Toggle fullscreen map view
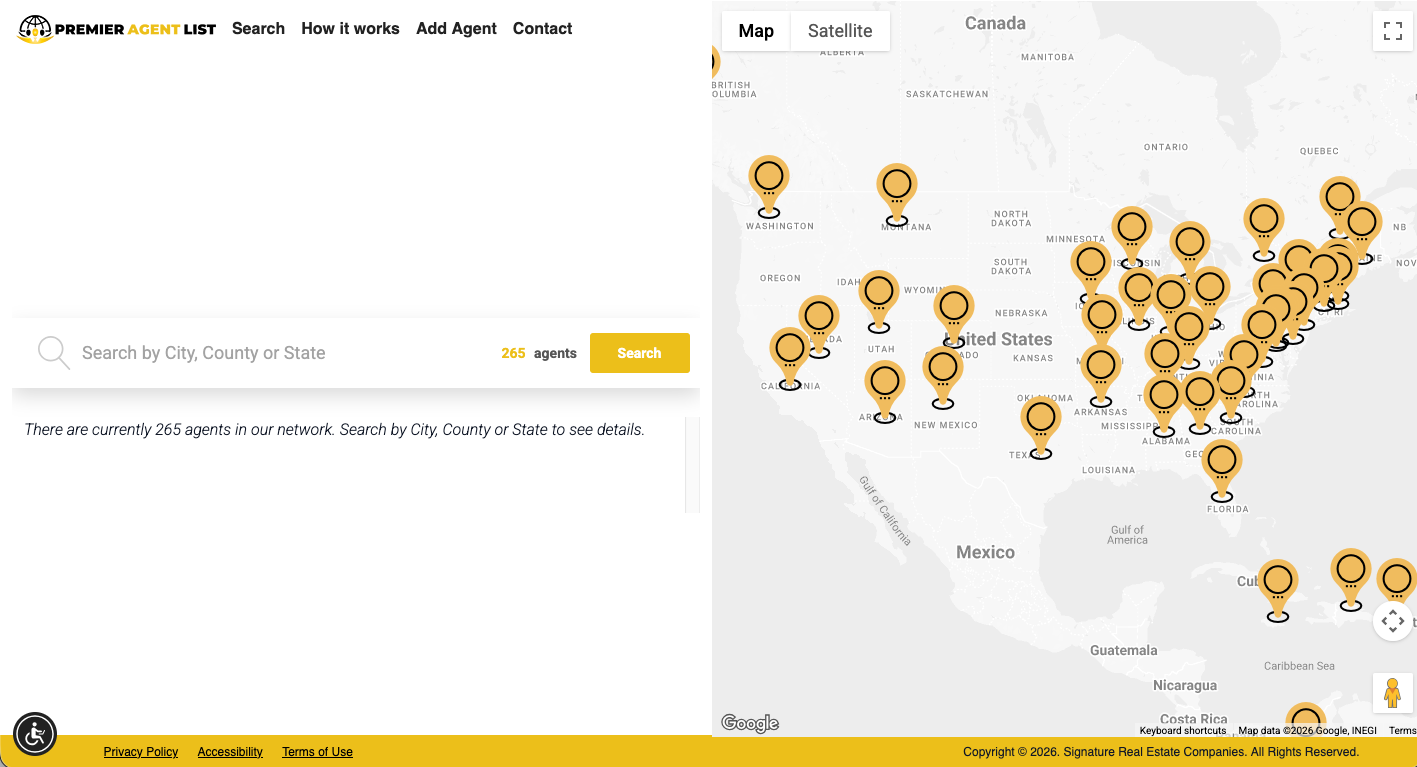This screenshot has height=767, width=1417. coord(1392,31)
